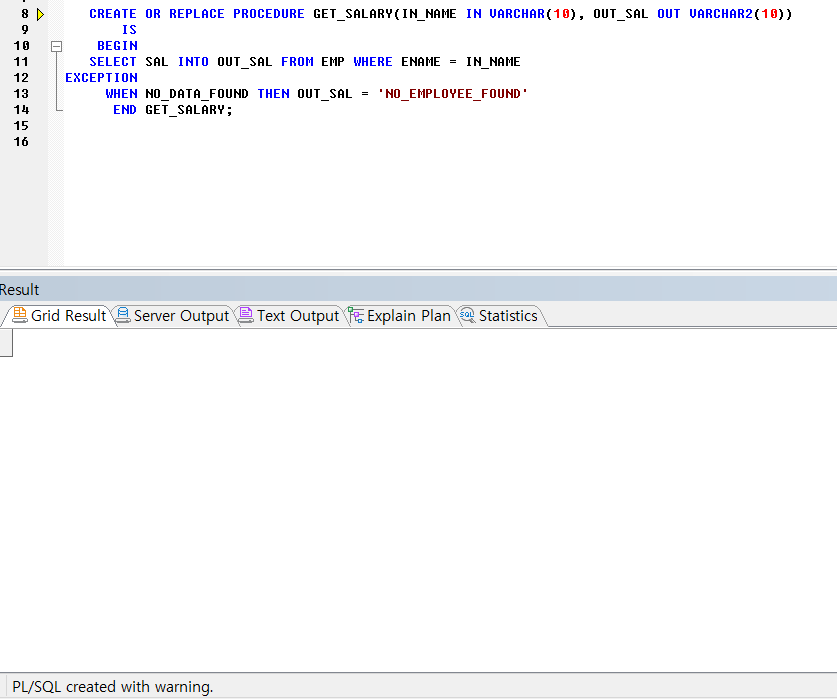Click the PROCEDURE keyword on line 8
This screenshot has height=699, width=837.
pos(269,14)
